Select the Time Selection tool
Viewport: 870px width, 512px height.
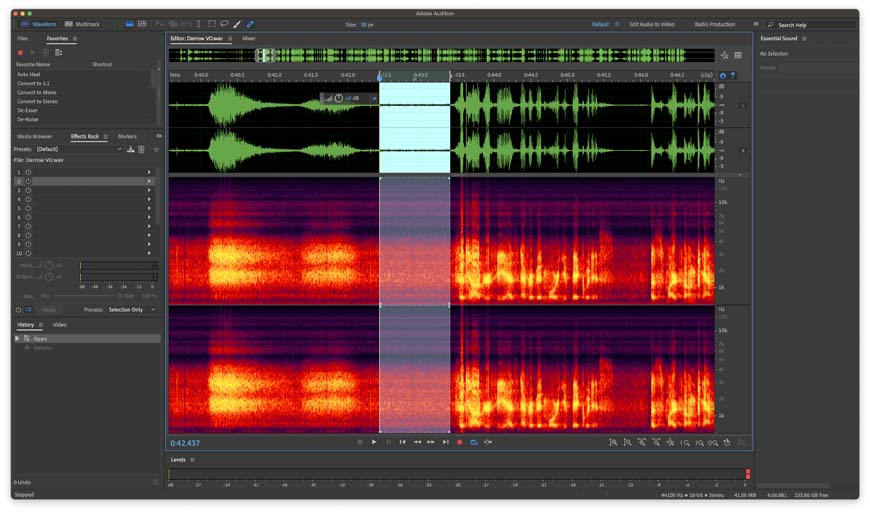(x=199, y=24)
